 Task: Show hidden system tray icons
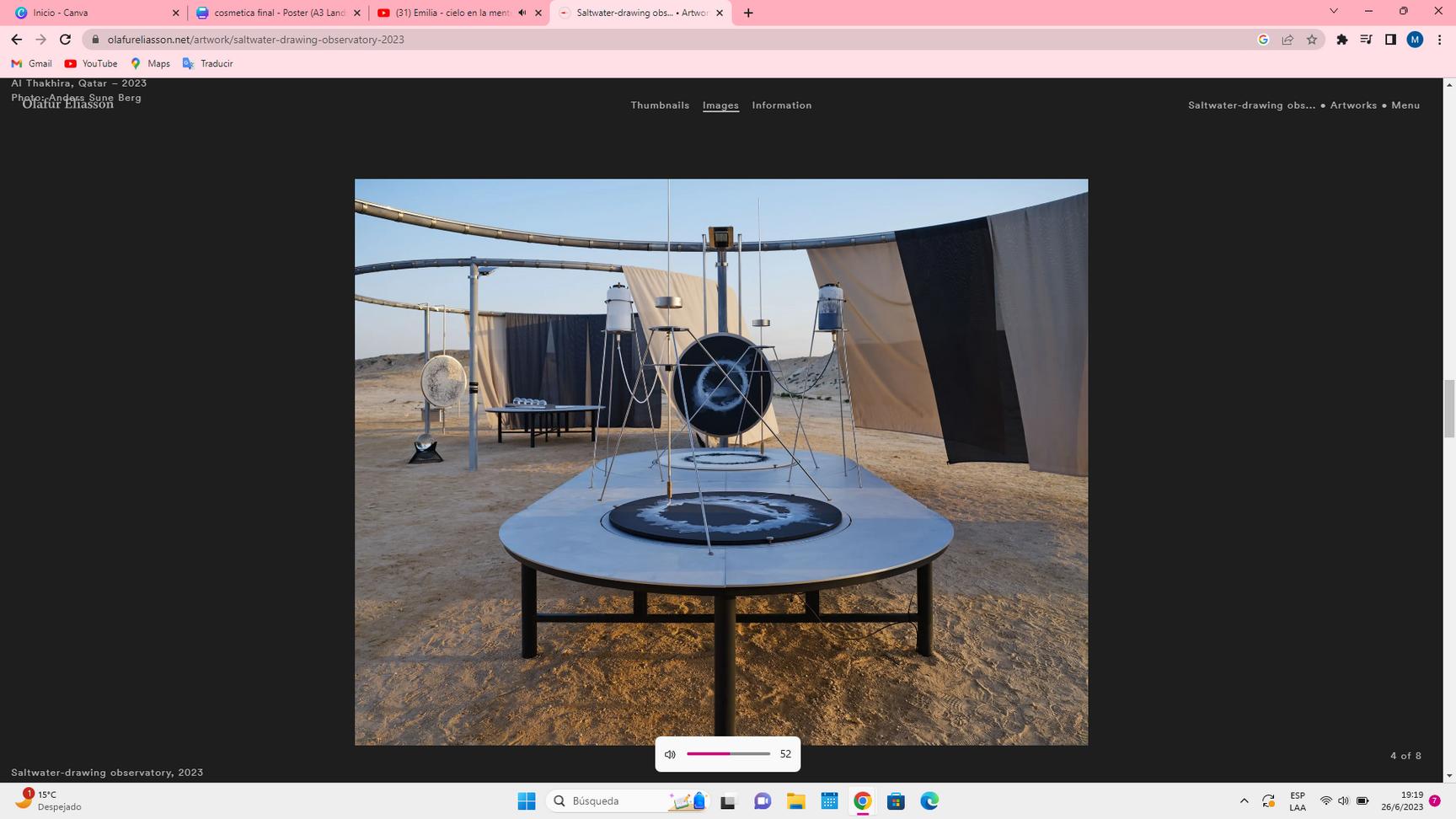coord(1244,801)
